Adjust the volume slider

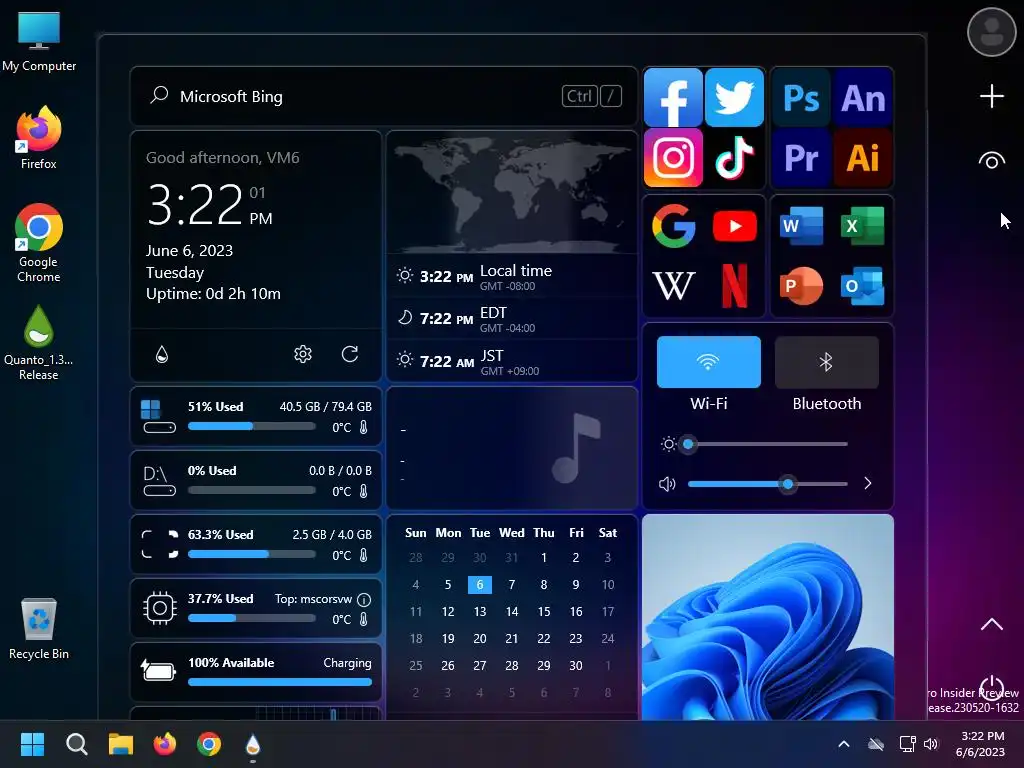[x=767, y=484]
